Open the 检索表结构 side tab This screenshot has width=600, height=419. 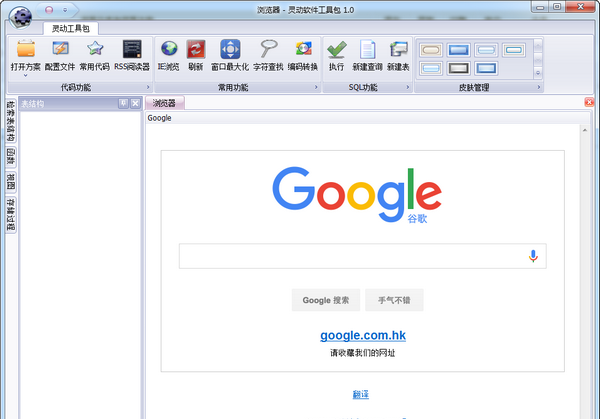pos(11,121)
